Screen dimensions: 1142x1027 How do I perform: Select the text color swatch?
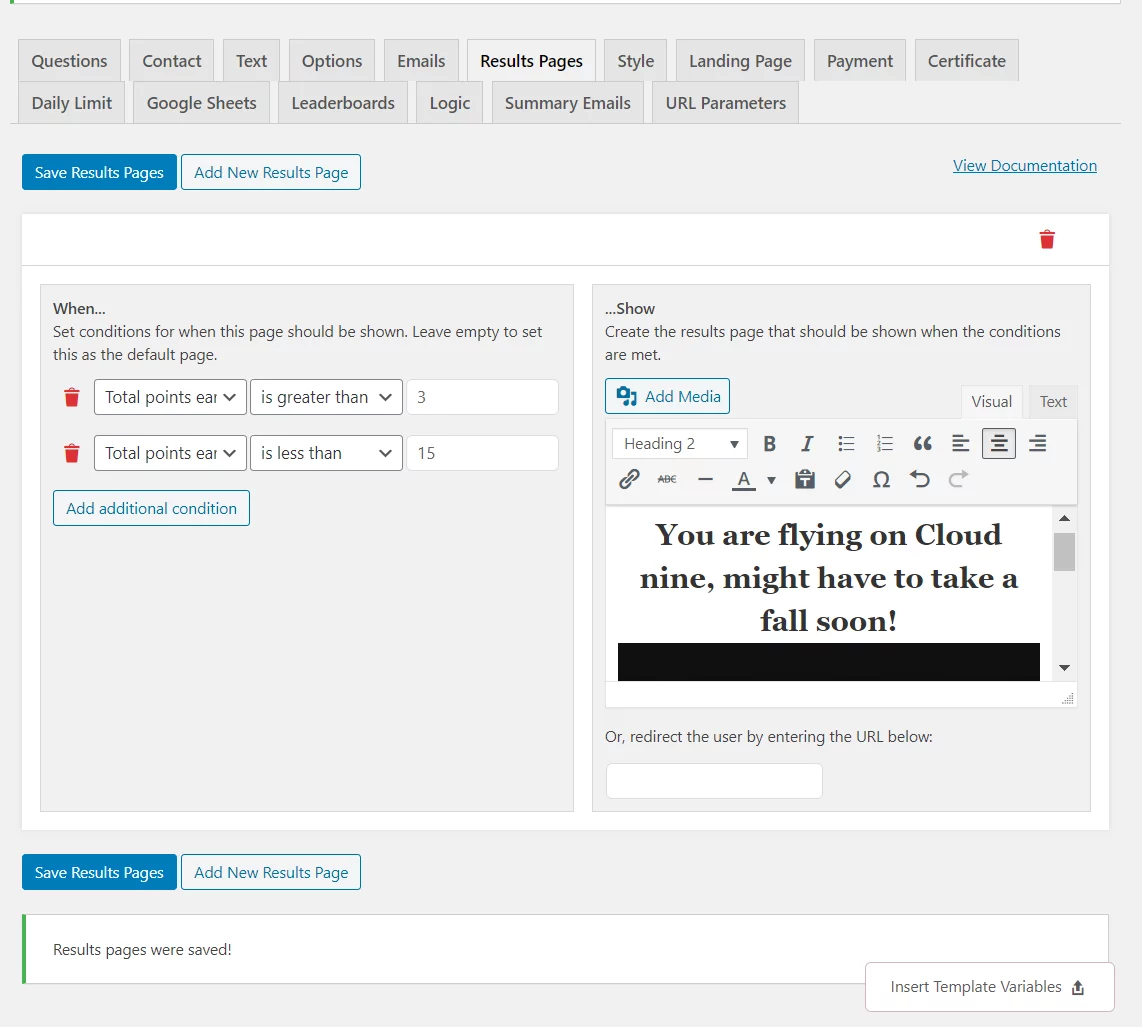pyautogui.click(x=744, y=479)
